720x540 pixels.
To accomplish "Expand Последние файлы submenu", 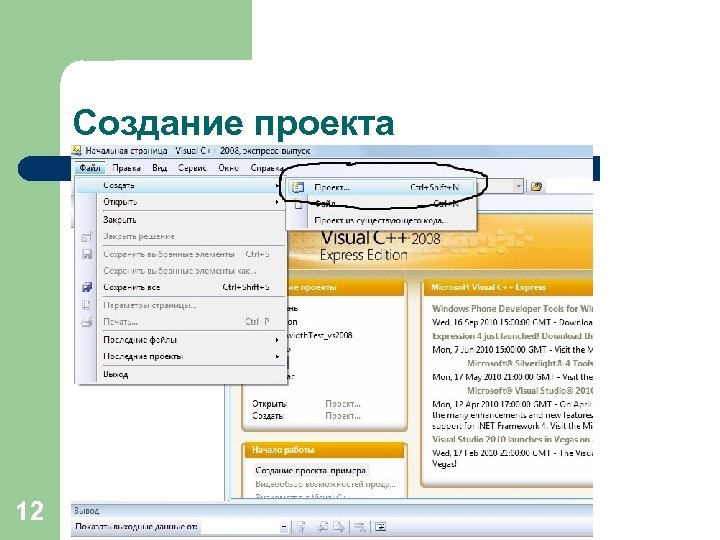I will pyautogui.click(x=179, y=340).
